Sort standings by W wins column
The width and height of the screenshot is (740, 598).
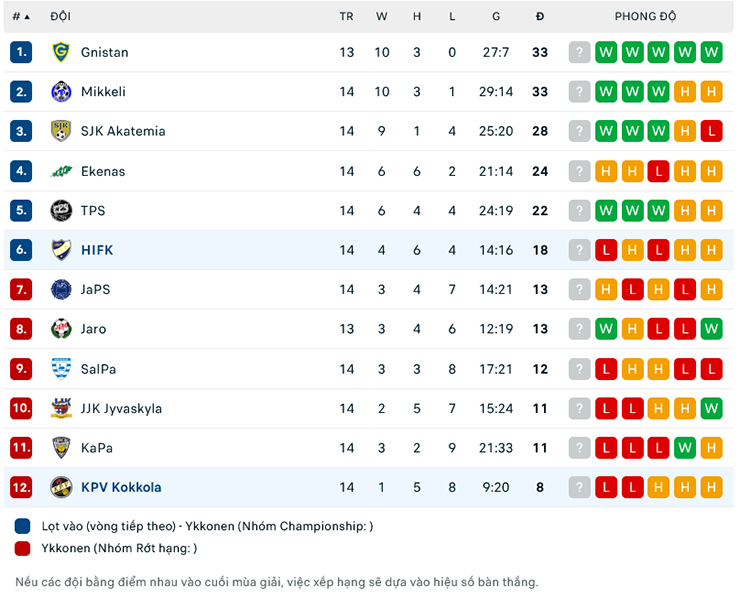(x=382, y=16)
